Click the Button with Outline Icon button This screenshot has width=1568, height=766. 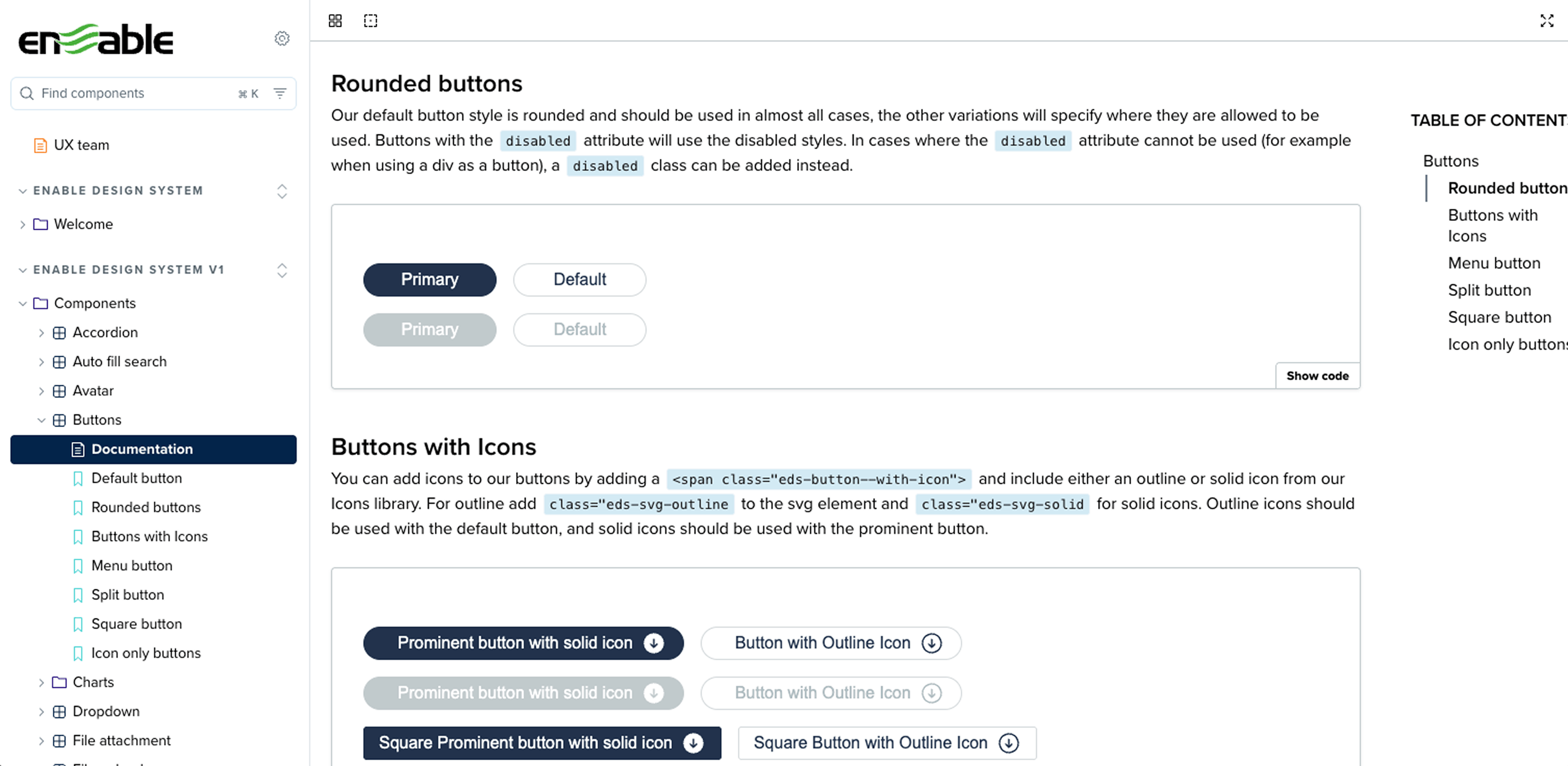pos(830,643)
